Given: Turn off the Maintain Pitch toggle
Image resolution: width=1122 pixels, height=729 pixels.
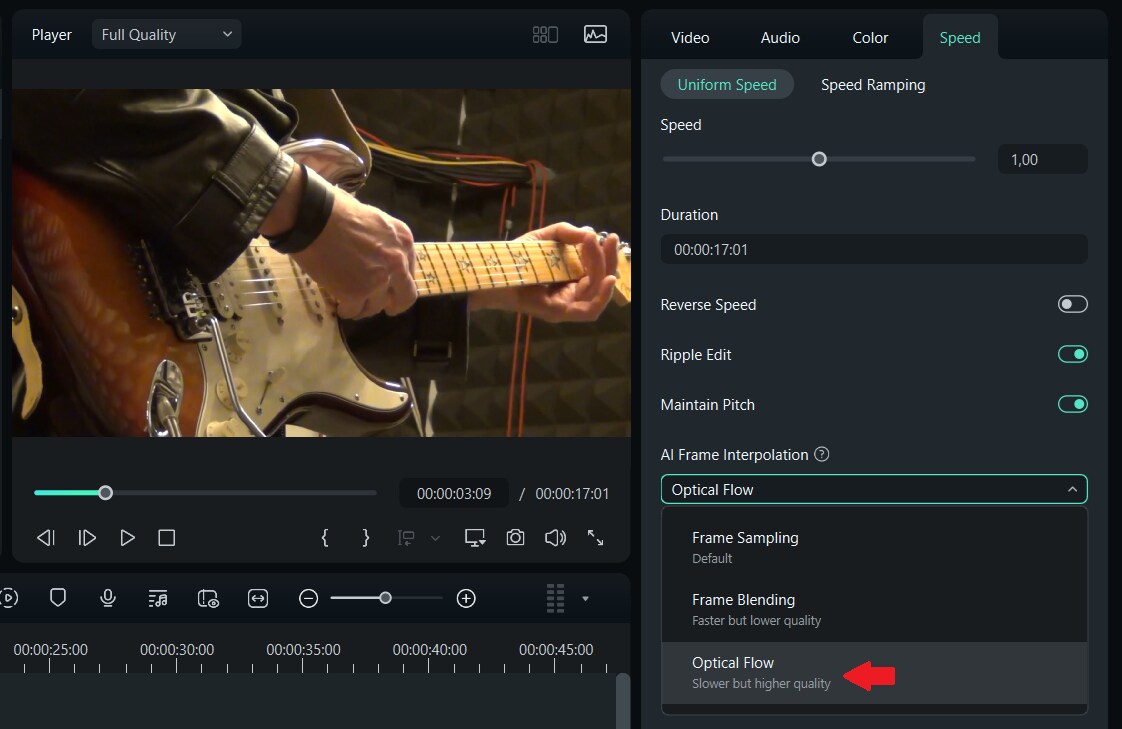Looking at the screenshot, I should (x=1073, y=404).
